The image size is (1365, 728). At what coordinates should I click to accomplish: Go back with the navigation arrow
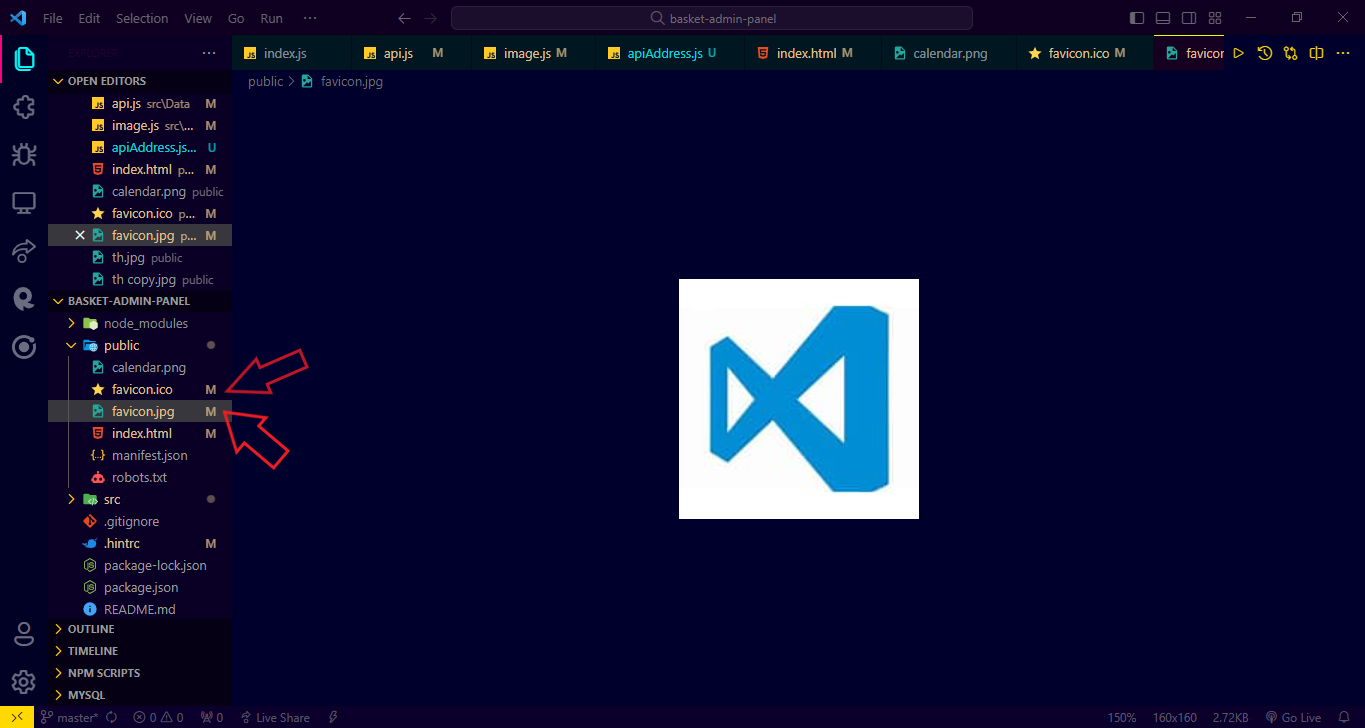pyautogui.click(x=404, y=18)
